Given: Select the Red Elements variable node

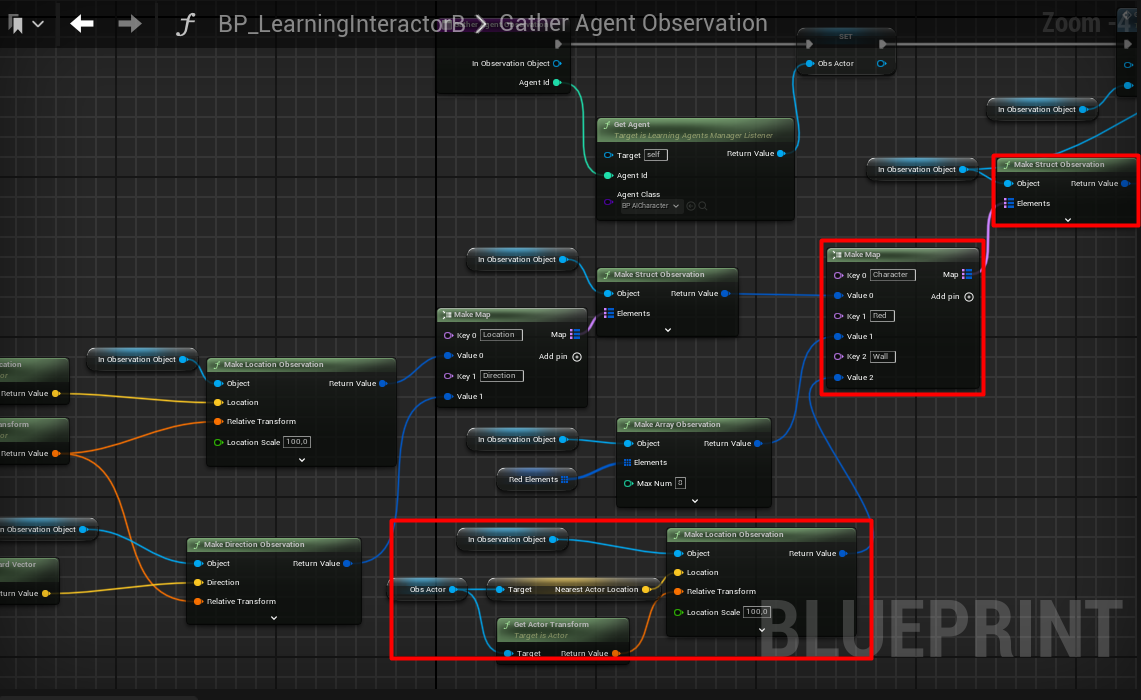Looking at the screenshot, I should click(x=537, y=480).
